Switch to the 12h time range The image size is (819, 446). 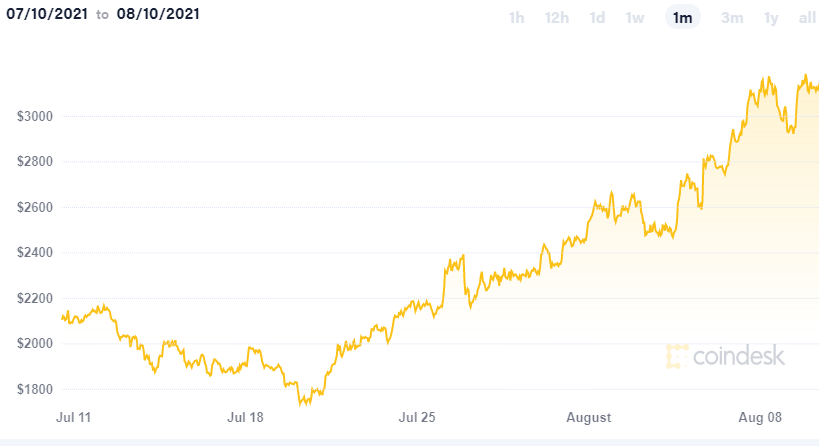click(557, 18)
